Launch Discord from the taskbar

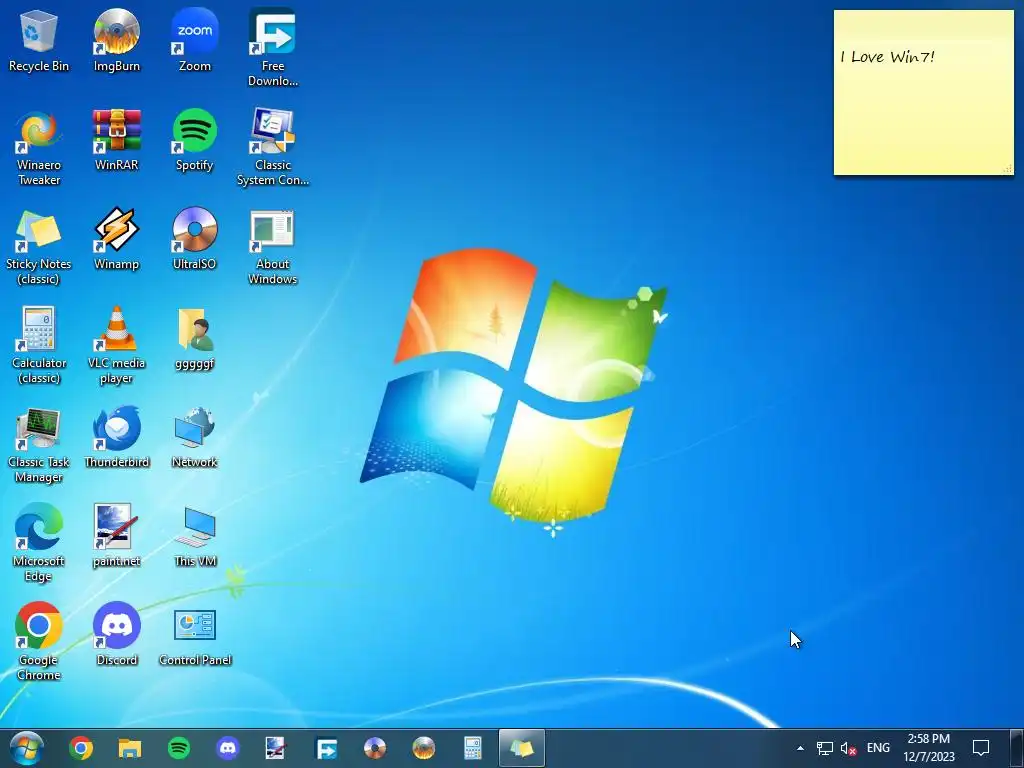click(x=228, y=748)
